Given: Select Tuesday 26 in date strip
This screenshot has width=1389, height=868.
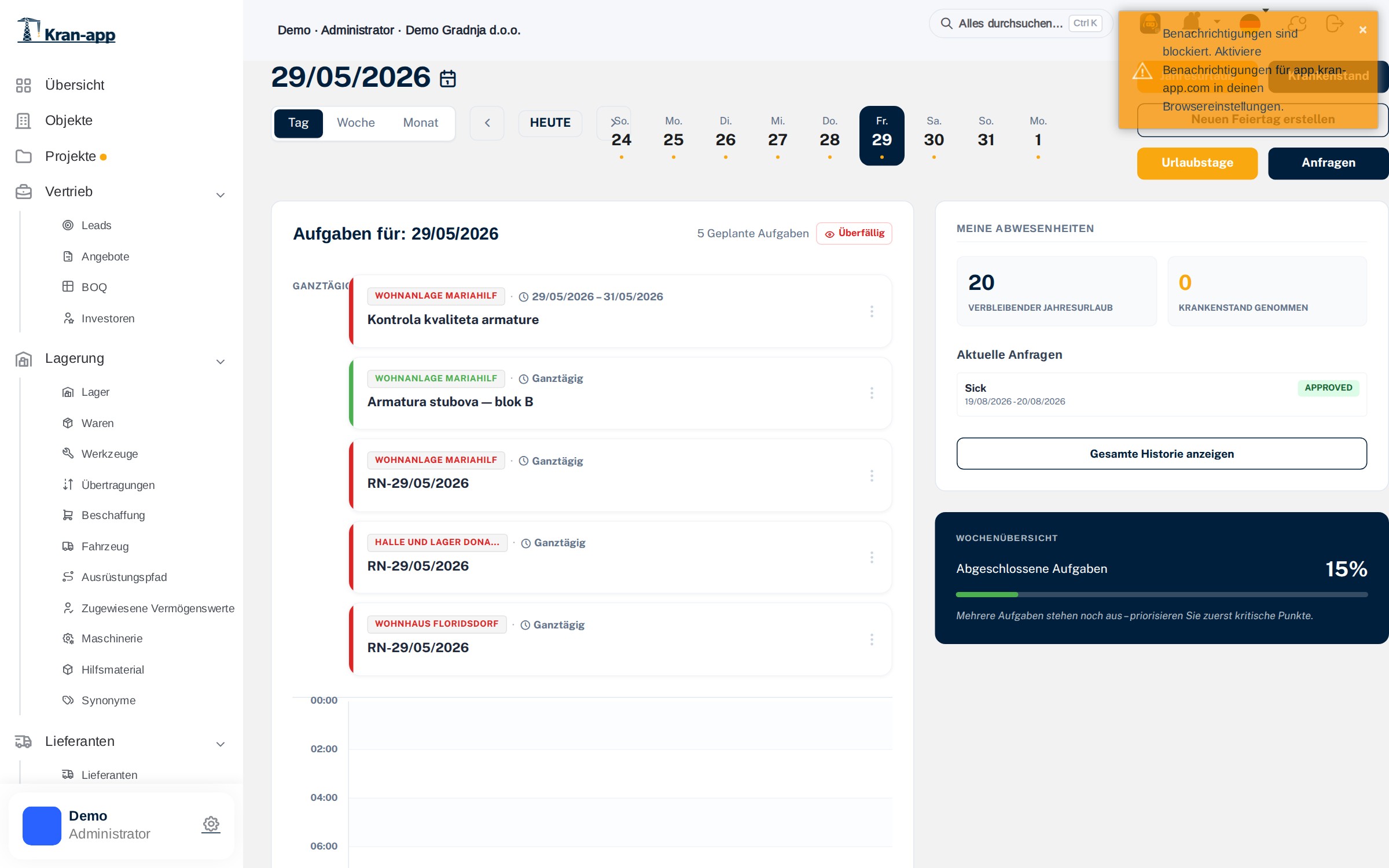Looking at the screenshot, I should tap(726, 136).
